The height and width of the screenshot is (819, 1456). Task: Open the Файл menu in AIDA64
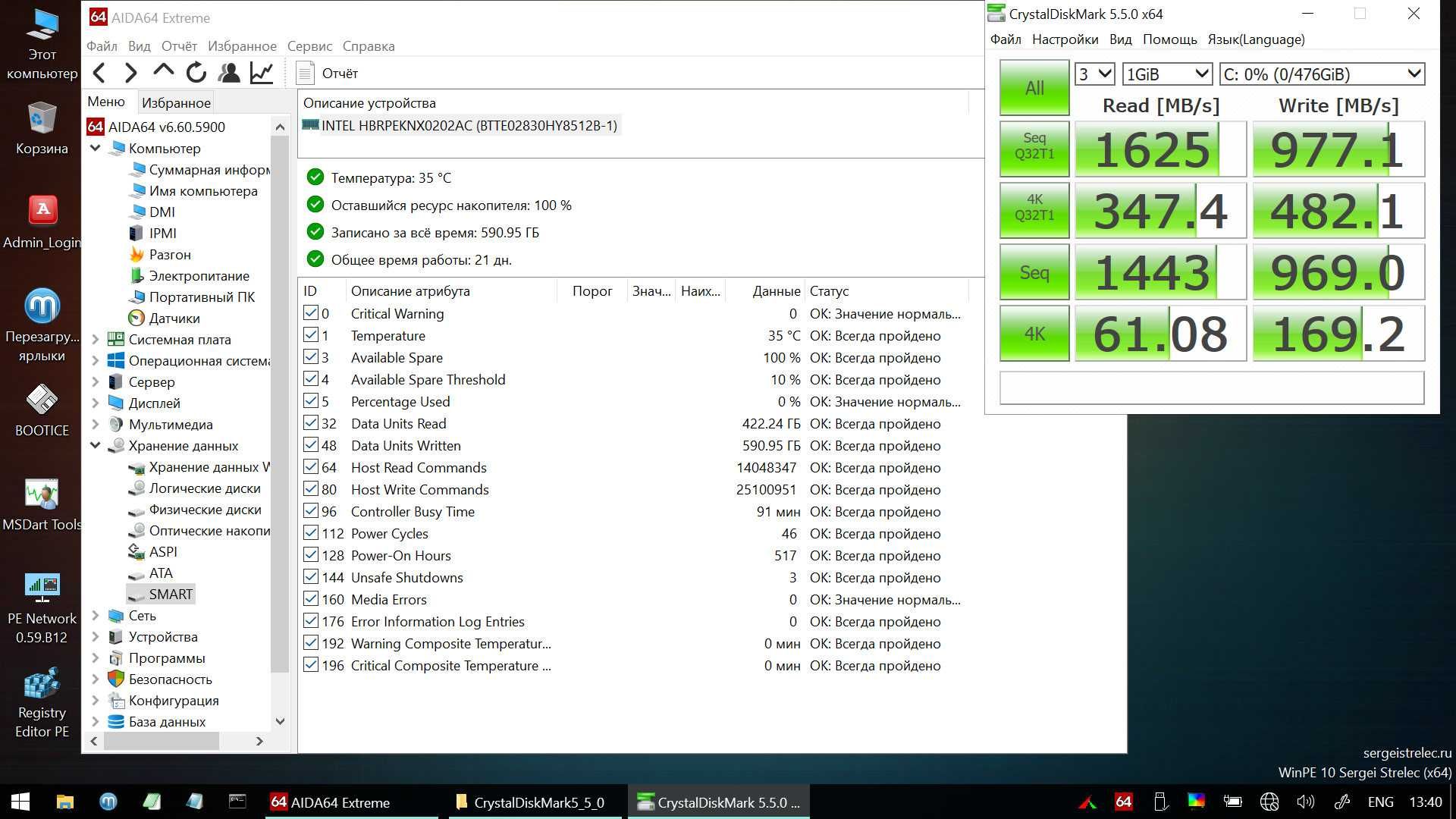pos(102,45)
